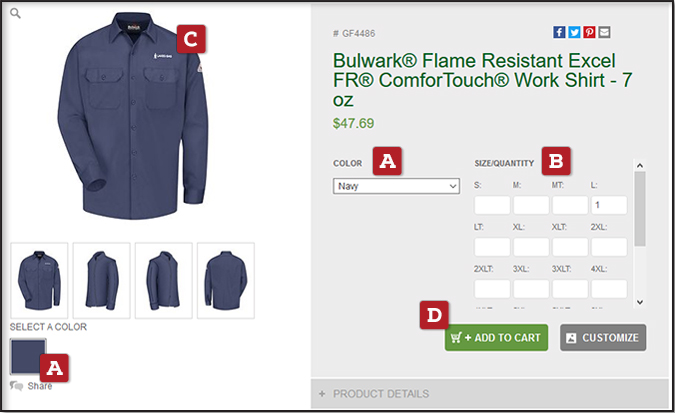Screen dimensions: 675x413
Task: View the left side shirt thumbnail
Action: (102, 280)
